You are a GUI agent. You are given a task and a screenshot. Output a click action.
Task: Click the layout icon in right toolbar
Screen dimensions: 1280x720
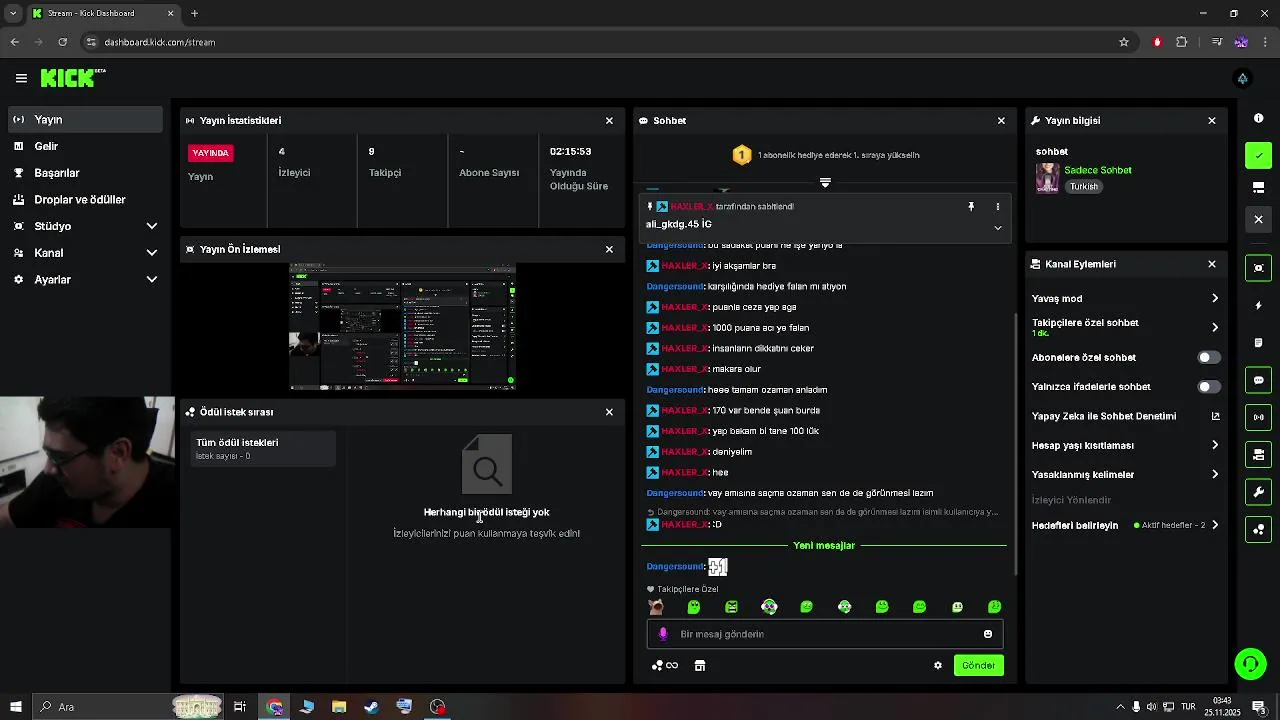point(1258,187)
